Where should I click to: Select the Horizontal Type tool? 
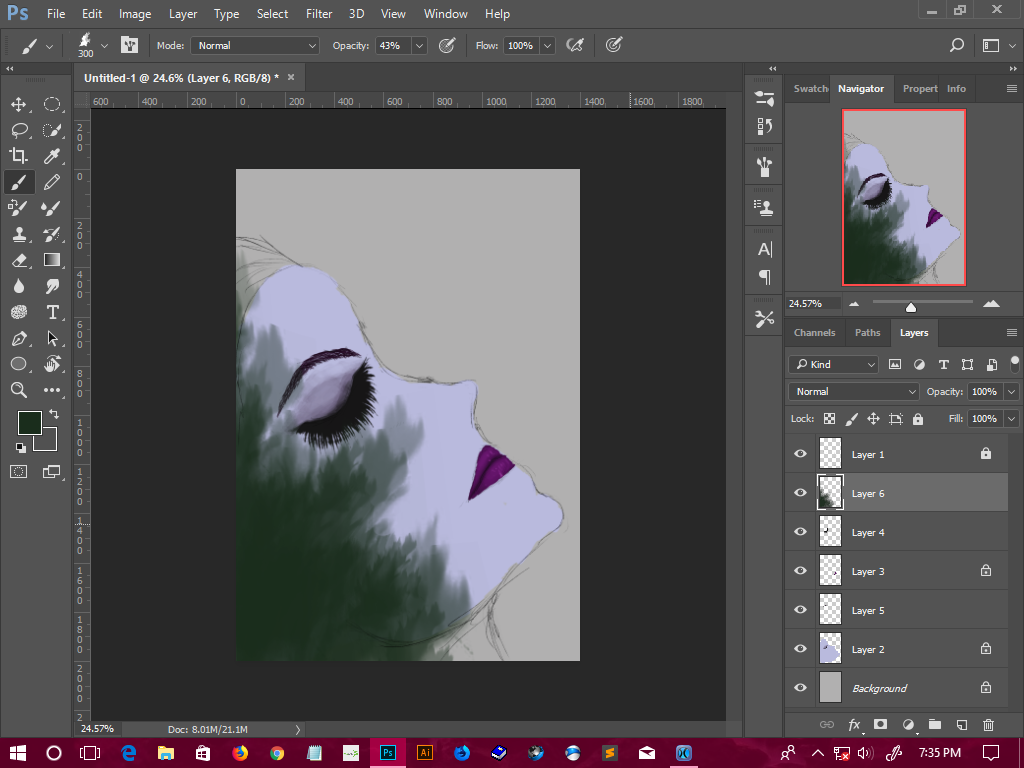point(52,312)
